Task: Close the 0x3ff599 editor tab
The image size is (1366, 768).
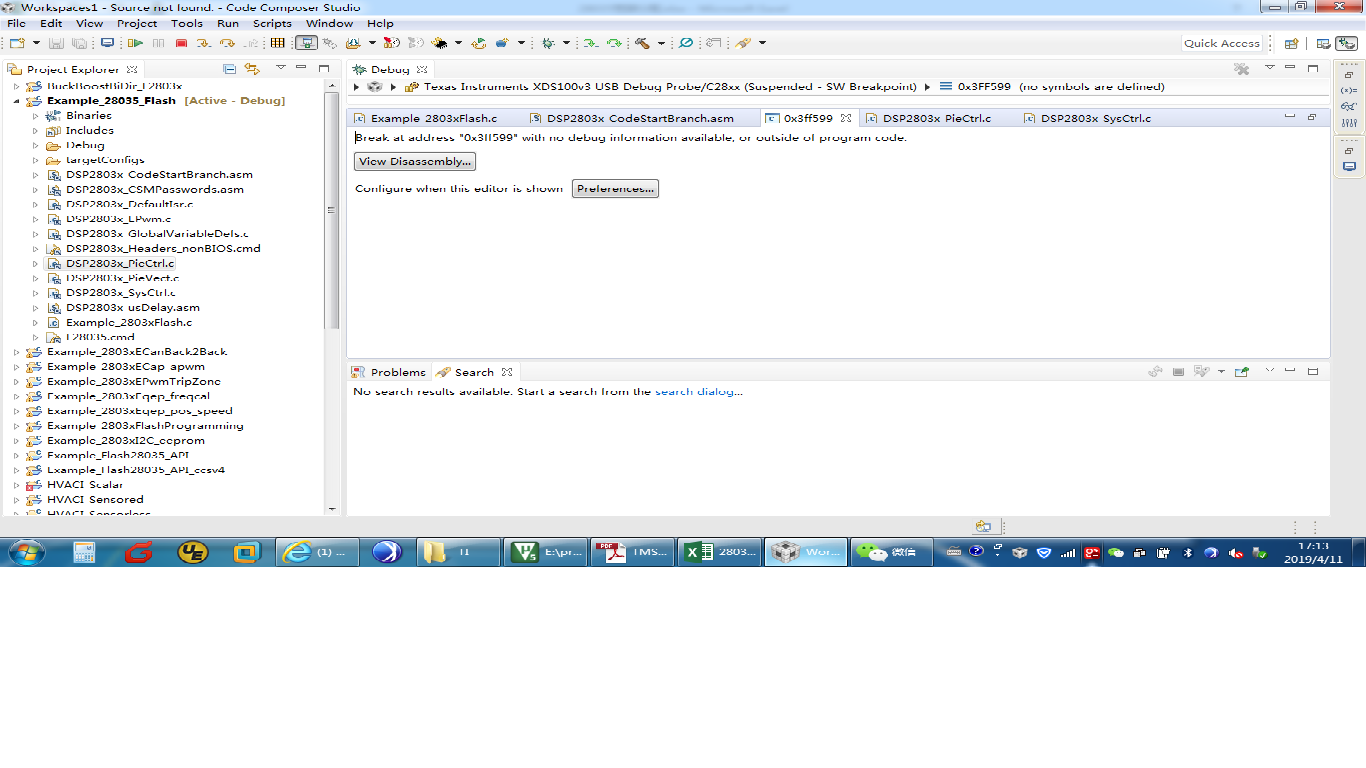Action: 846,118
